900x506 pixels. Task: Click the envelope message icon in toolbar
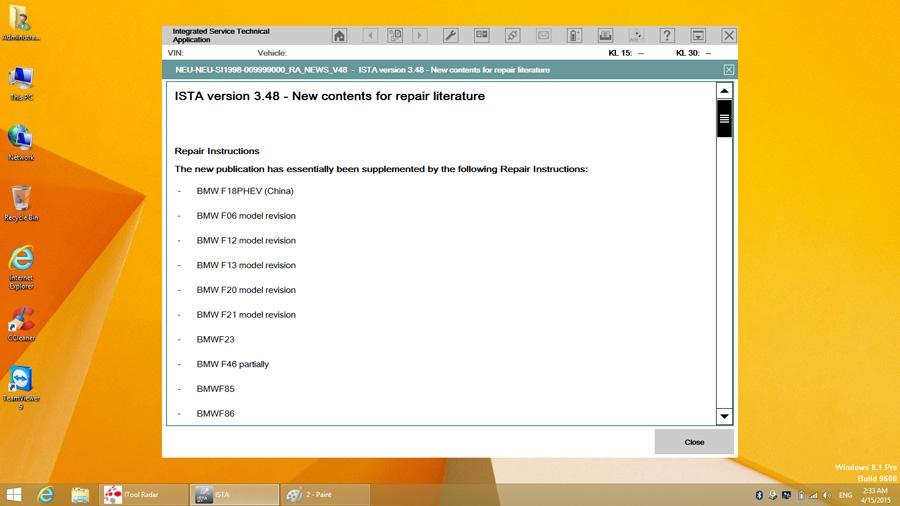click(544, 36)
